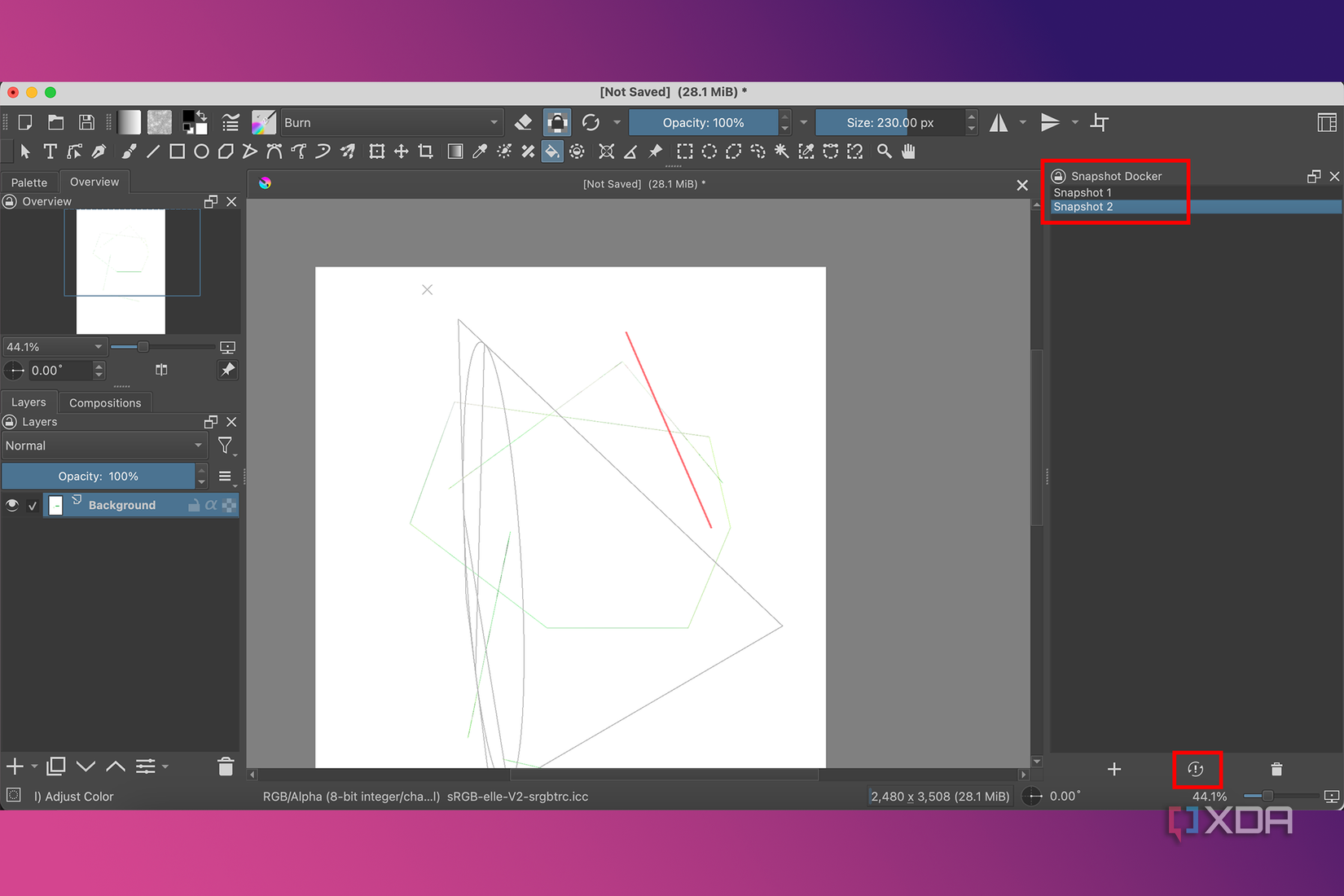Image resolution: width=1344 pixels, height=896 pixels.
Task: Select the Text tool
Action: click(x=50, y=152)
